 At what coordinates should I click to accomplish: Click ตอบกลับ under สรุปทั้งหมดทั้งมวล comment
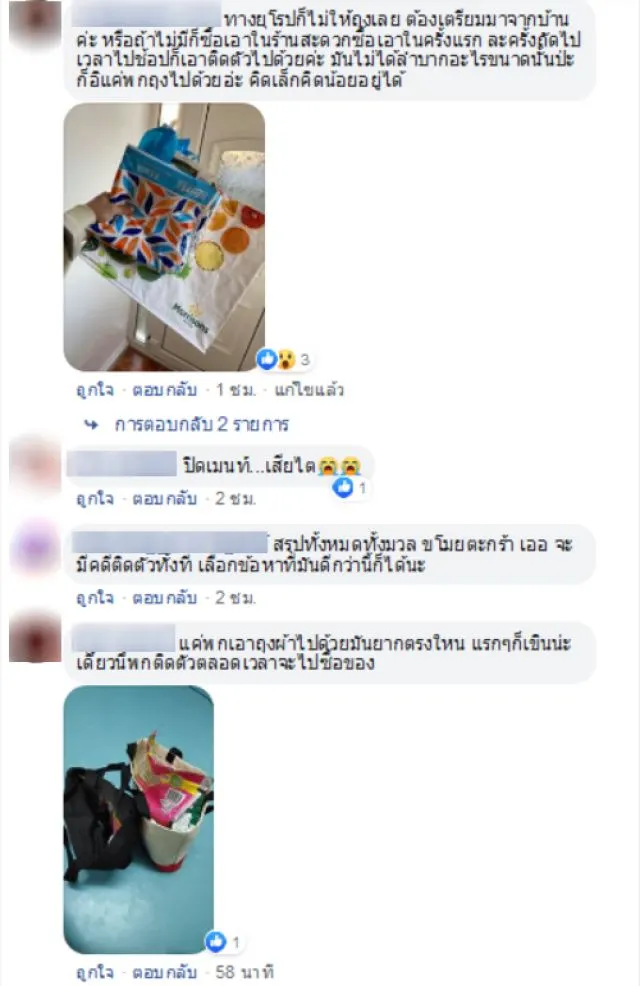click(165, 597)
